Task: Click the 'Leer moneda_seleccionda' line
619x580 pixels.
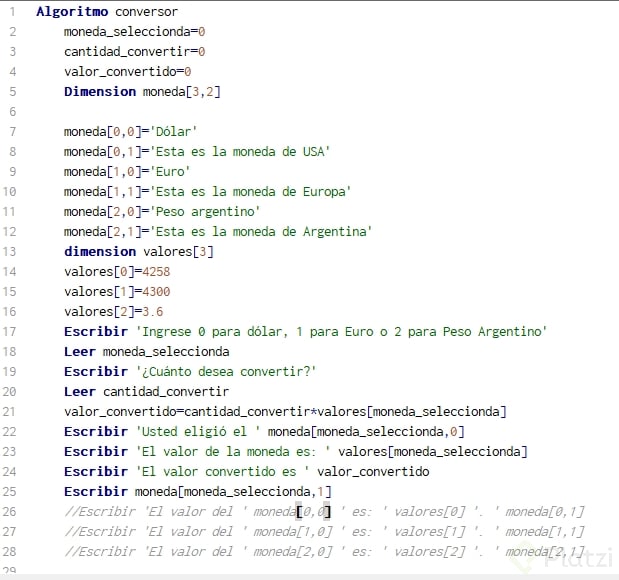Action: click(x=146, y=351)
